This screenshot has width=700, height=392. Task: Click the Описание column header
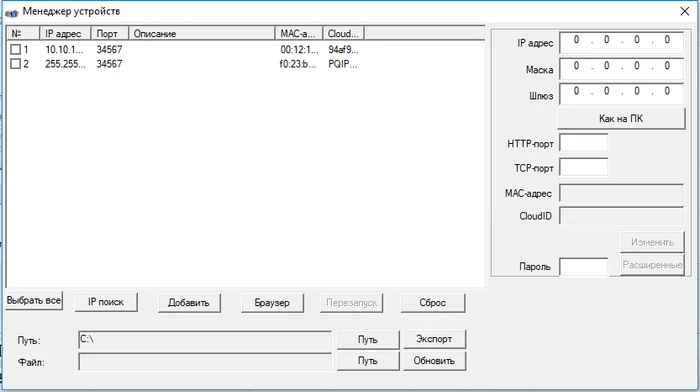202,33
